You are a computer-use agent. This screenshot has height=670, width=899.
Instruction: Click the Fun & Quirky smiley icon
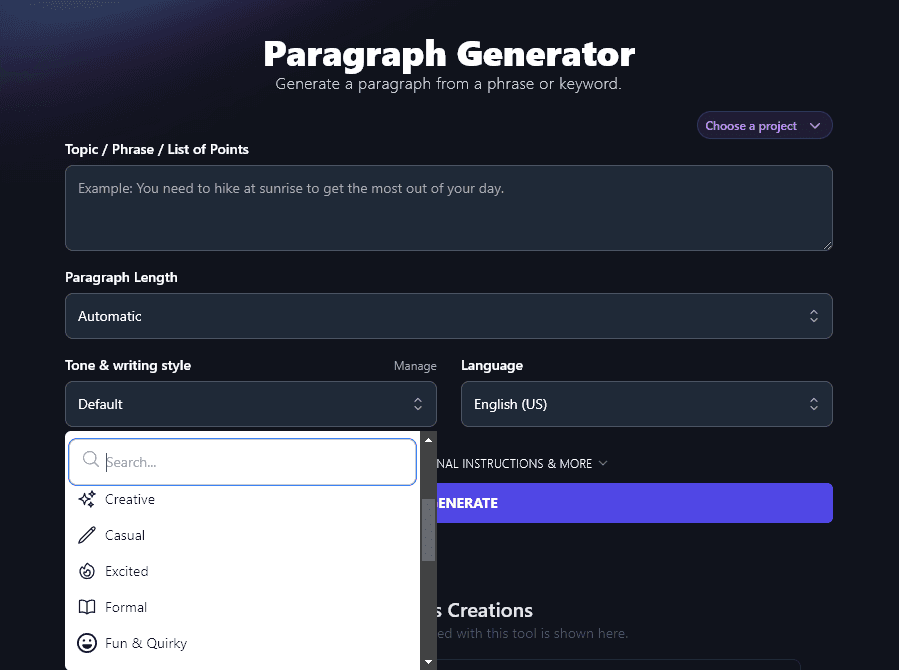click(x=87, y=643)
